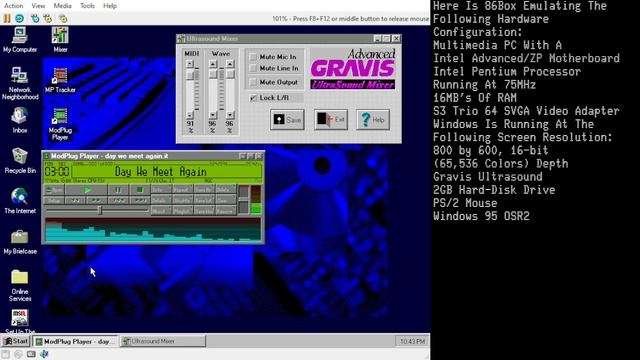Select the Inbox desktop icon

(20, 120)
